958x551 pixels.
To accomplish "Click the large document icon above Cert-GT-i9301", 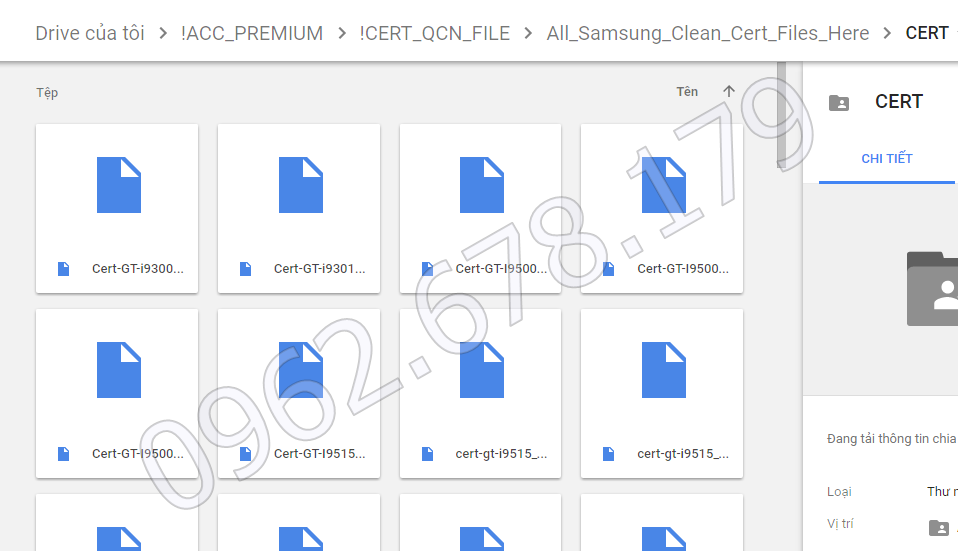I will (301, 185).
